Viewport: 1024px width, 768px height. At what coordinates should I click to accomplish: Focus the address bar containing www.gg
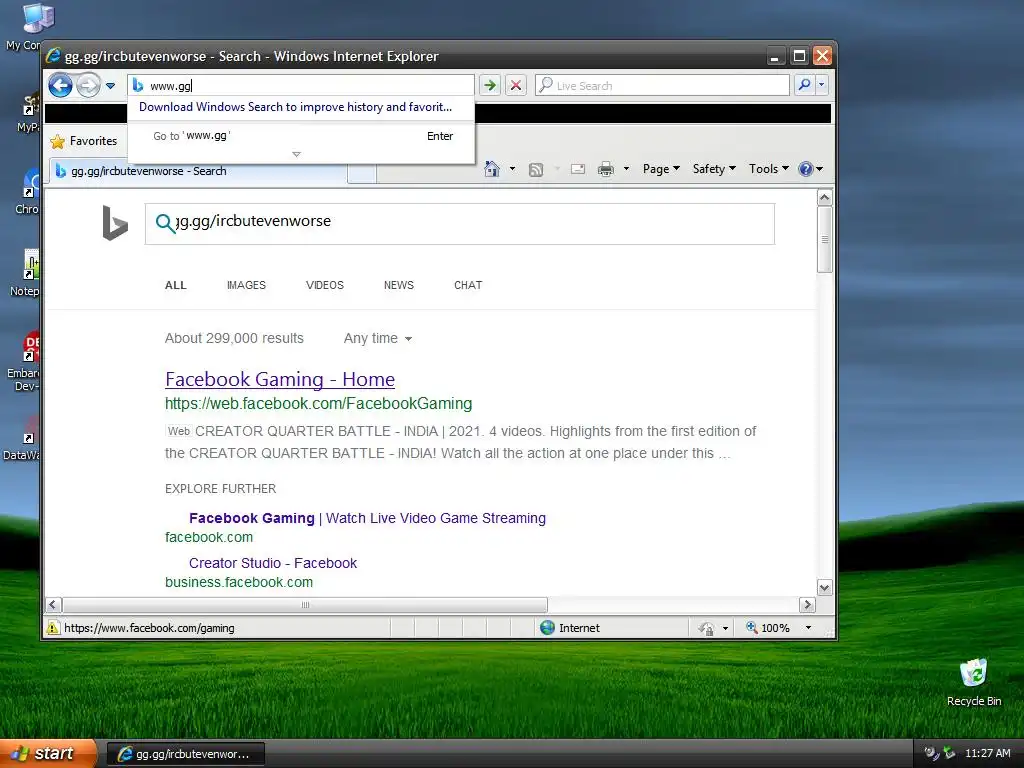300,86
